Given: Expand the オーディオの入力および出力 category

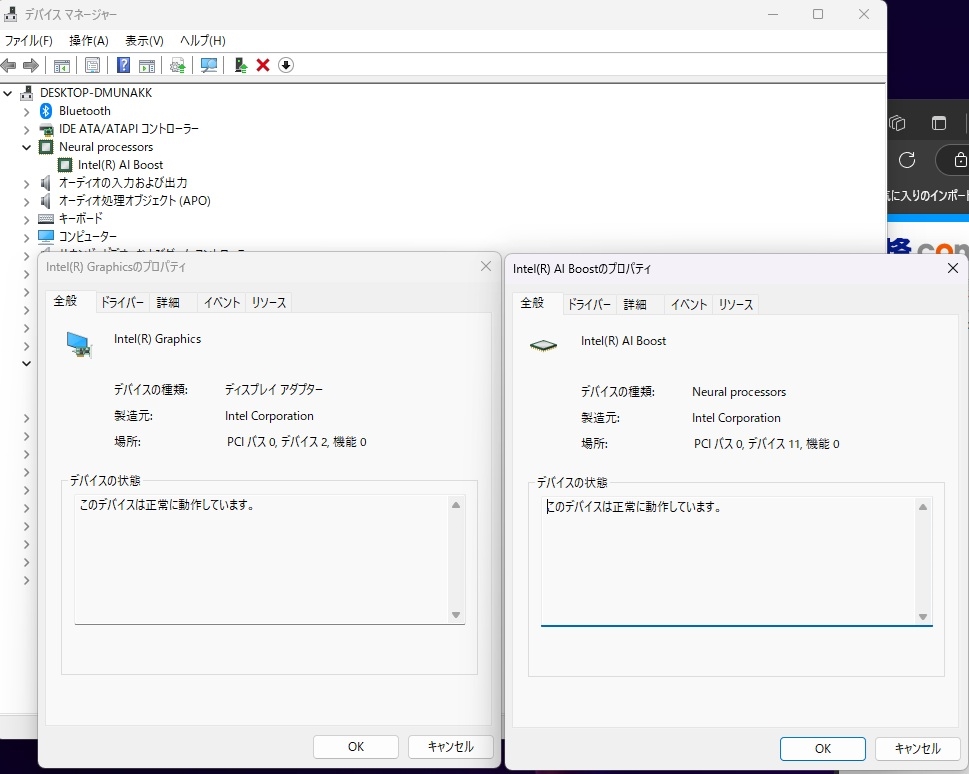Looking at the screenshot, I should click(27, 184).
